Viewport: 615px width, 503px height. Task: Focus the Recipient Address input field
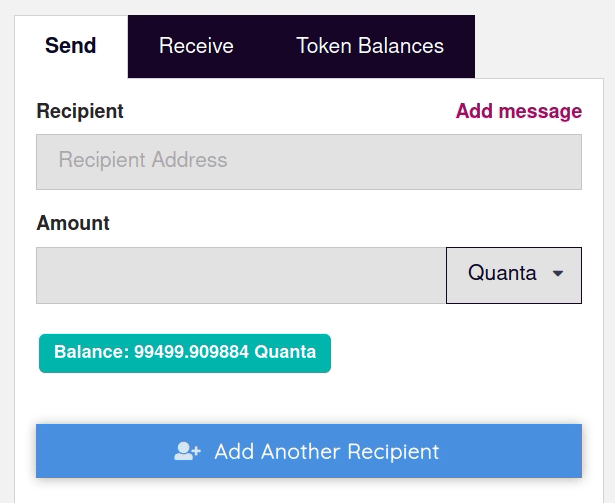[x=309, y=162]
